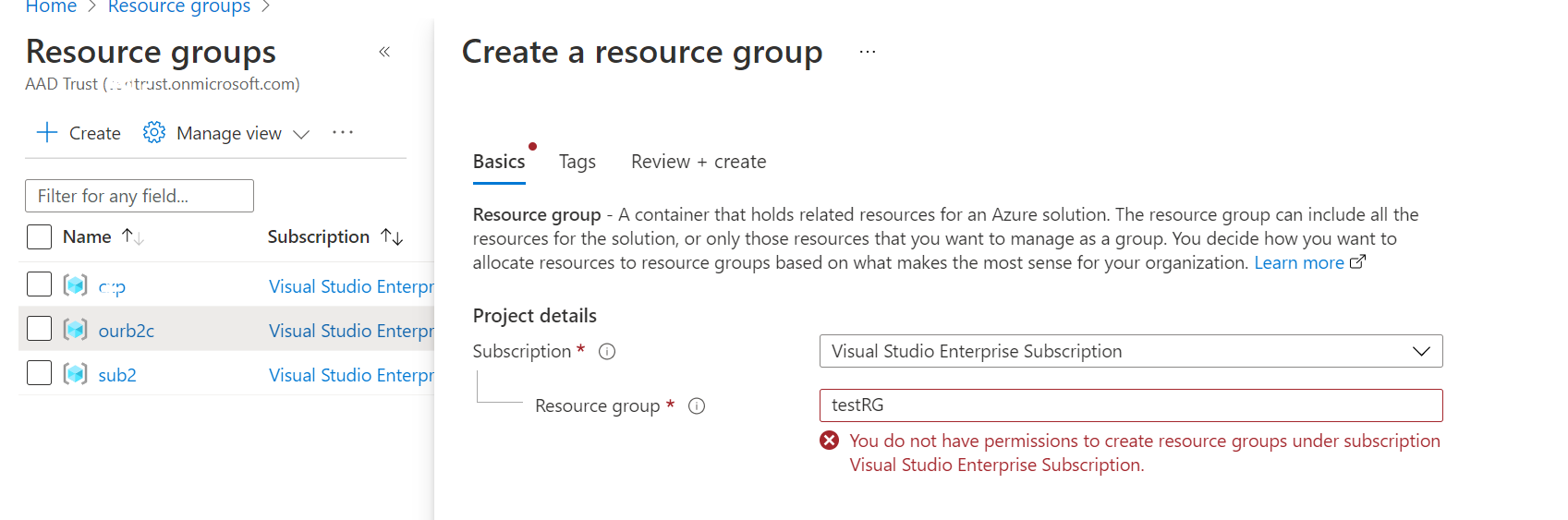Switch to the Basics tab

click(499, 162)
